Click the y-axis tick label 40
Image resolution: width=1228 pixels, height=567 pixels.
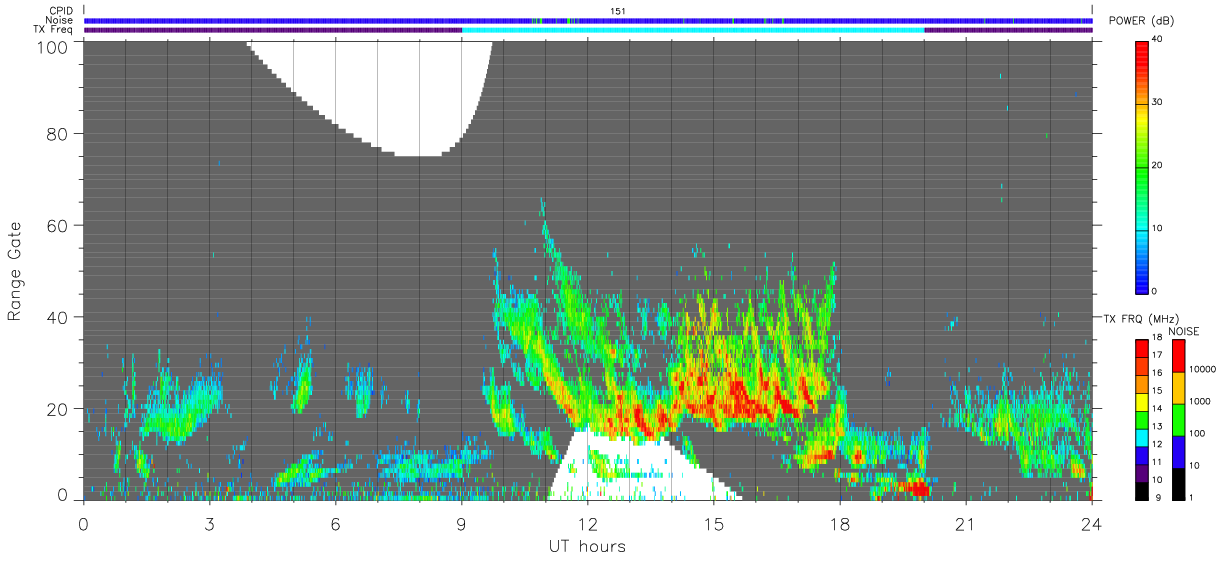point(58,317)
